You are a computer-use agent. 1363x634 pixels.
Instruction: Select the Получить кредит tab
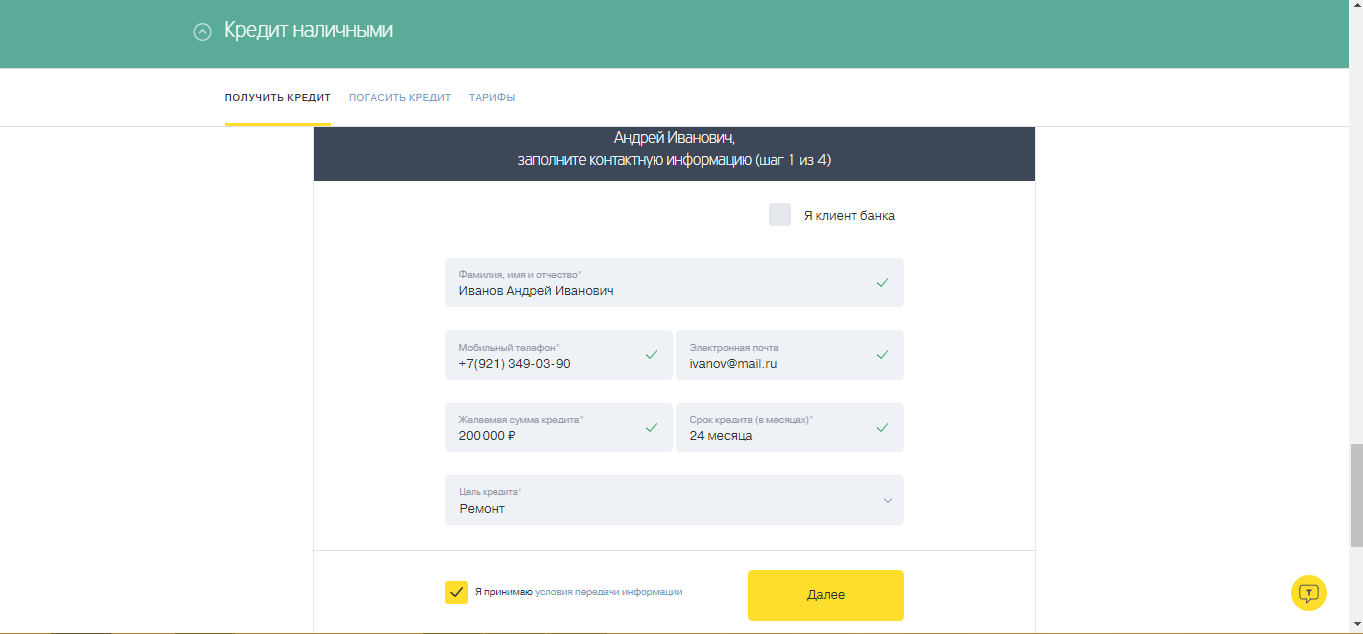[x=277, y=98]
